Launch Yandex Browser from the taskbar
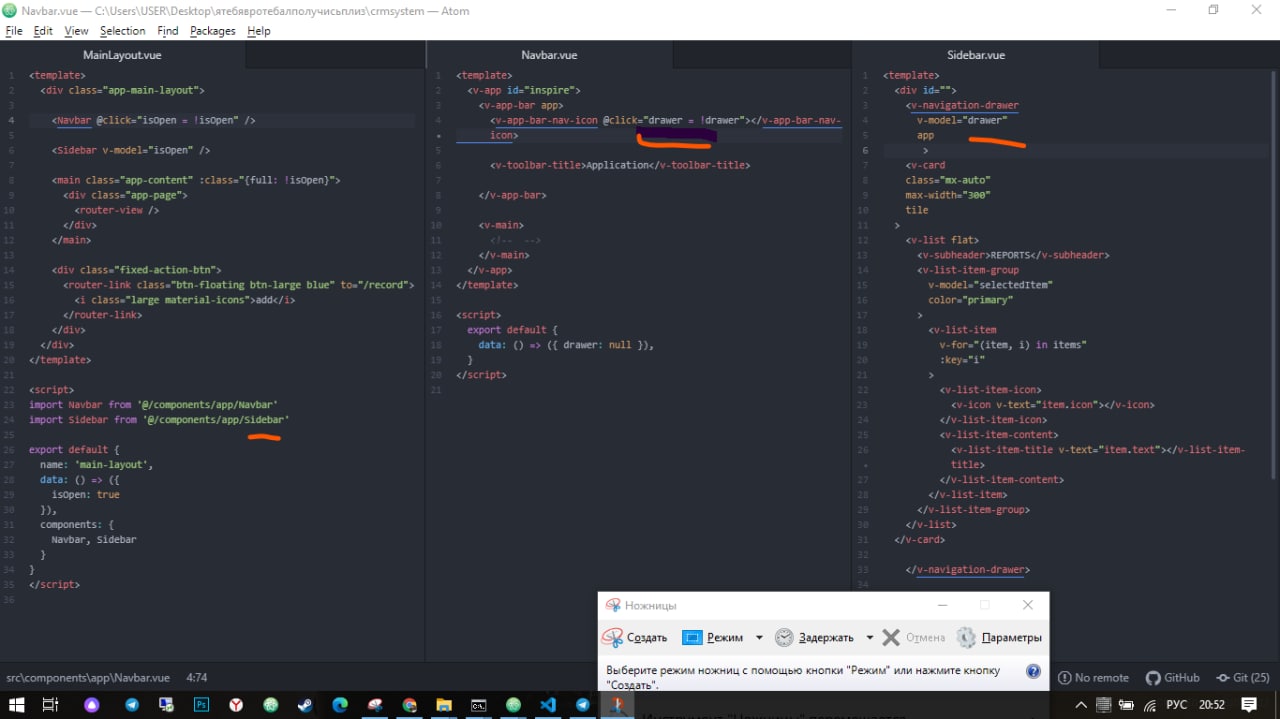Viewport: 1280px width, 719px height. click(236, 705)
